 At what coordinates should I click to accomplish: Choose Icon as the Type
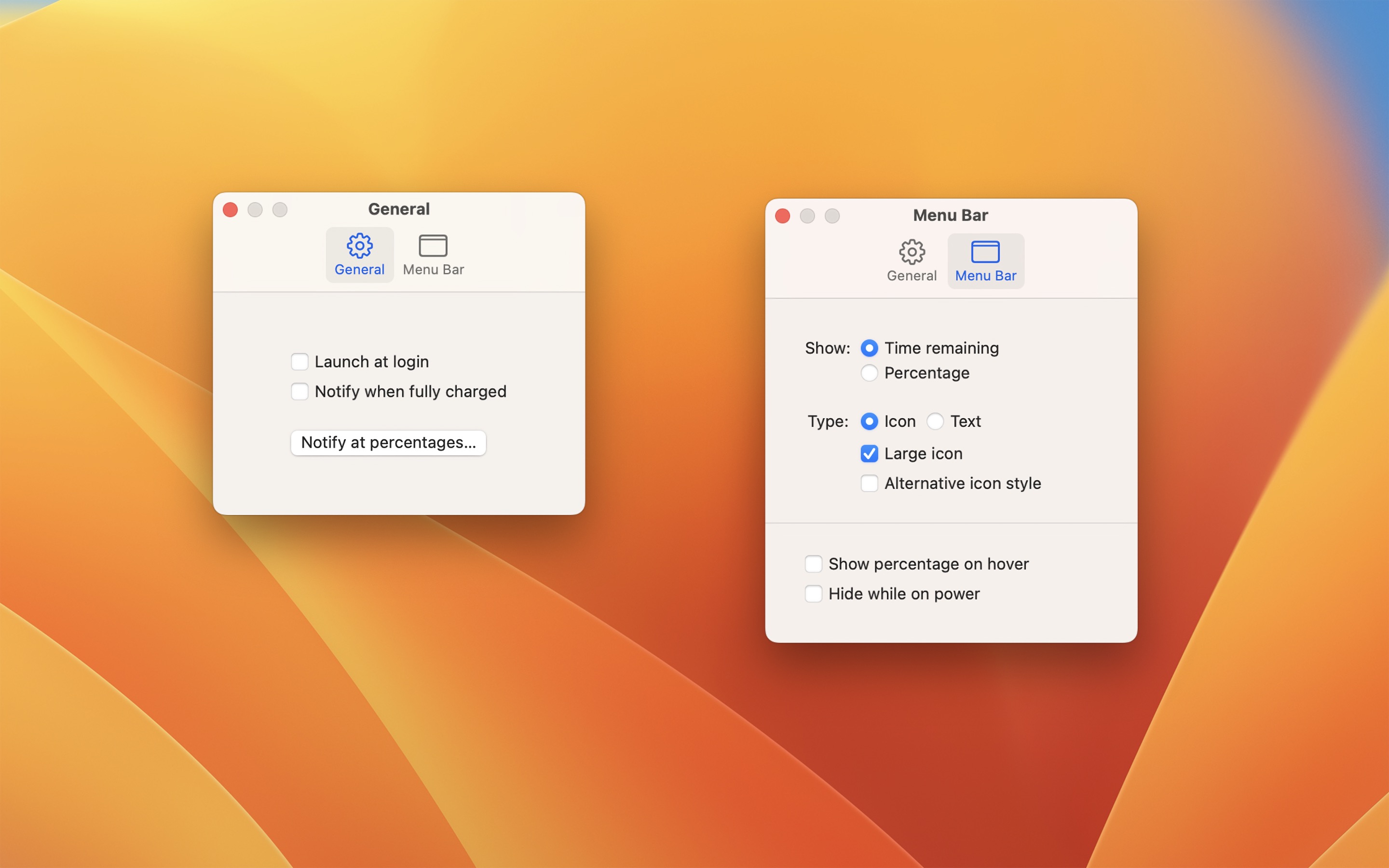click(869, 421)
